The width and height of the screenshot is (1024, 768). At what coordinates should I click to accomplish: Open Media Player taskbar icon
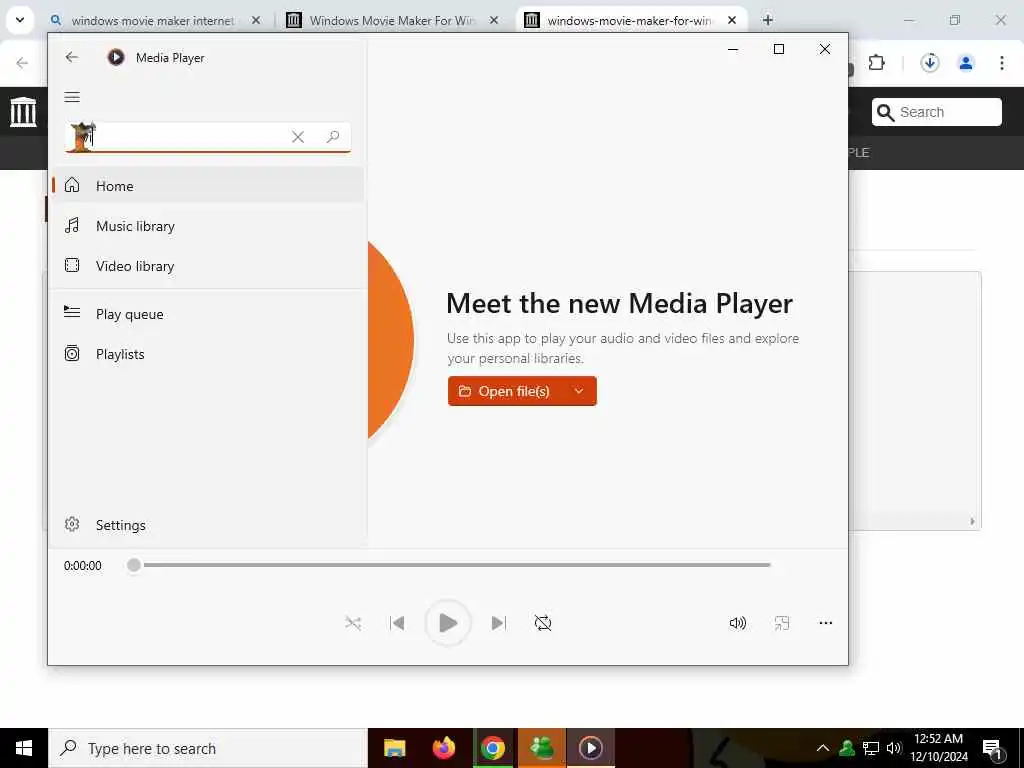590,748
